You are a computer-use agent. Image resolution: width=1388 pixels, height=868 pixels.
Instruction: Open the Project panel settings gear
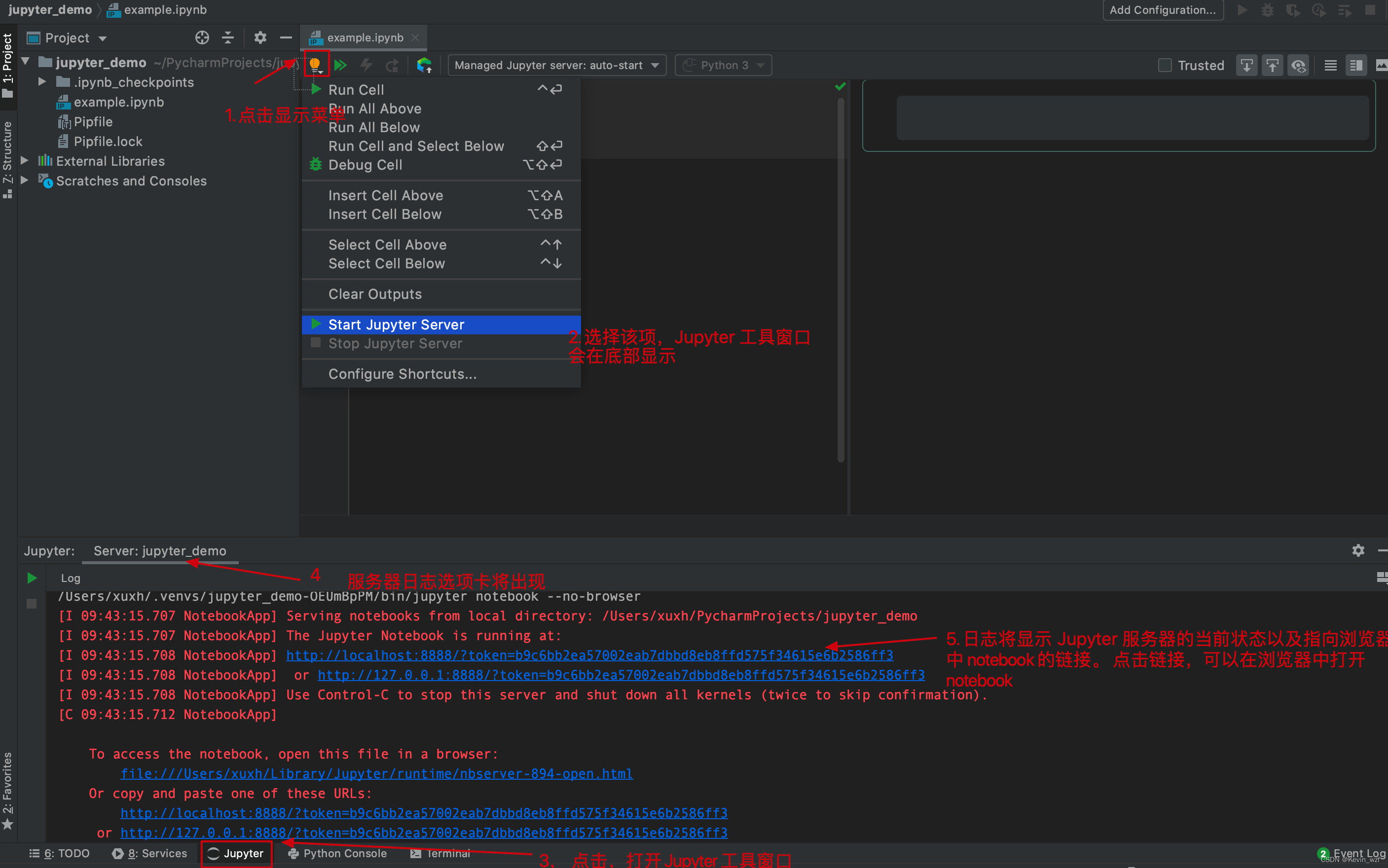pos(260,37)
